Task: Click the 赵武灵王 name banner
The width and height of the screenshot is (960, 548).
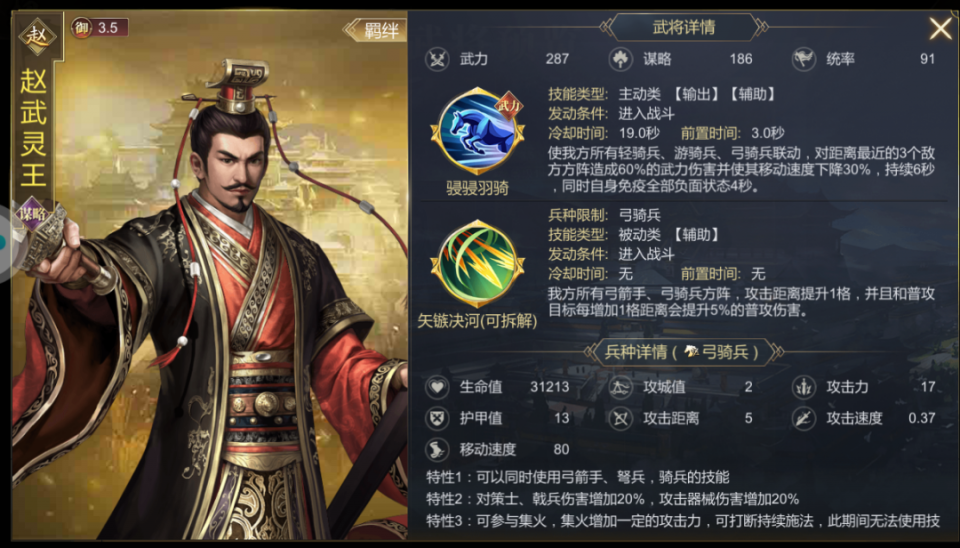Action: 34,127
